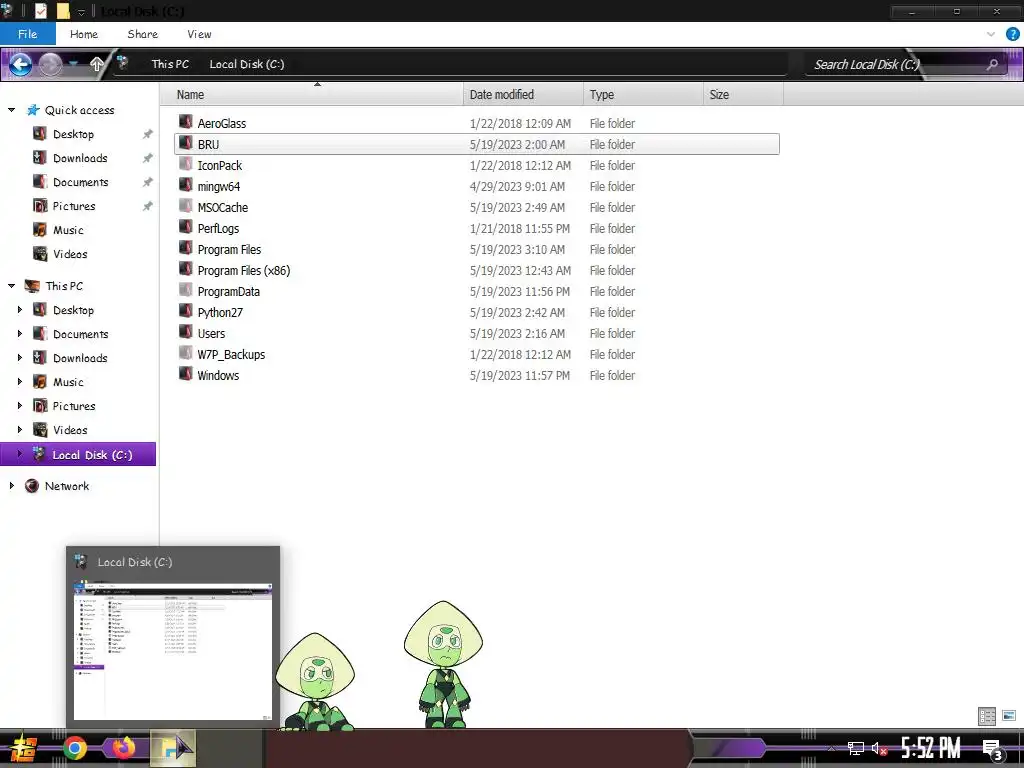1024x768 pixels.
Task: Open the recent locations dropdown arrow
Action: pyautogui.click(x=74, y=64)
